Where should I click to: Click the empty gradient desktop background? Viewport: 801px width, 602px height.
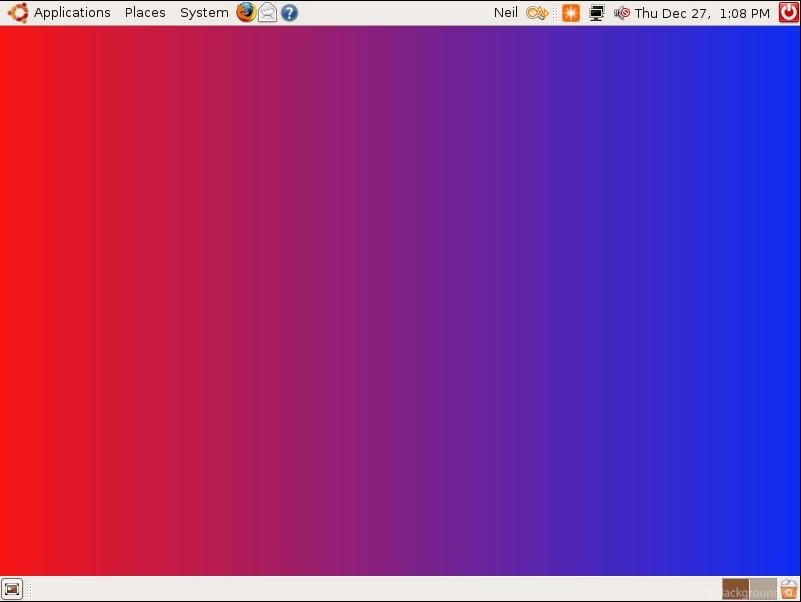pyautogui.click(x=400, y=300)
